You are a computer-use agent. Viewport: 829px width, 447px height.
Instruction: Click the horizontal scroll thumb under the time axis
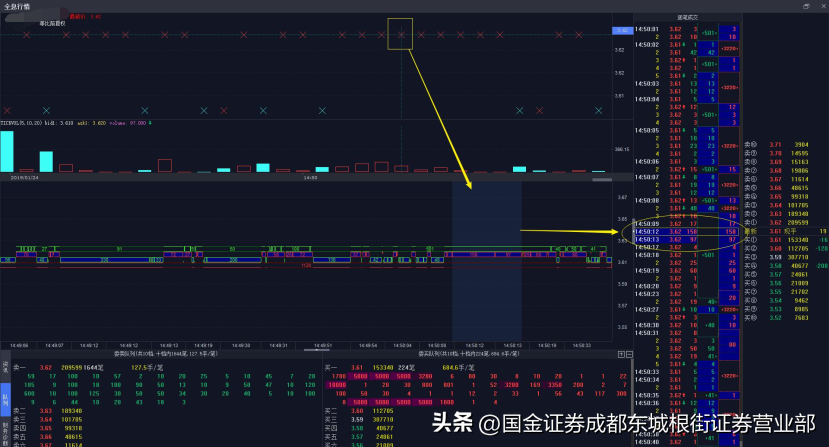coord(317,350)
